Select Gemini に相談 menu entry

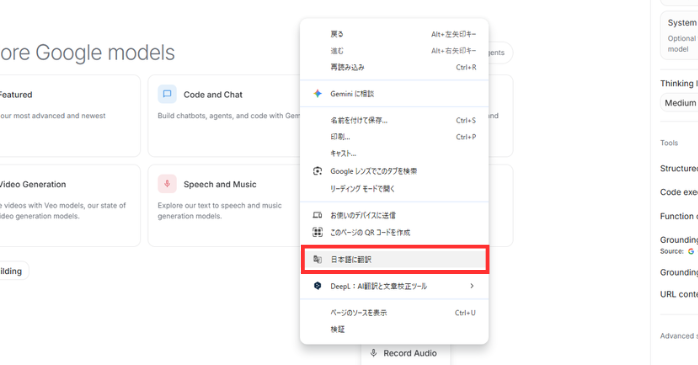point(394,93)
